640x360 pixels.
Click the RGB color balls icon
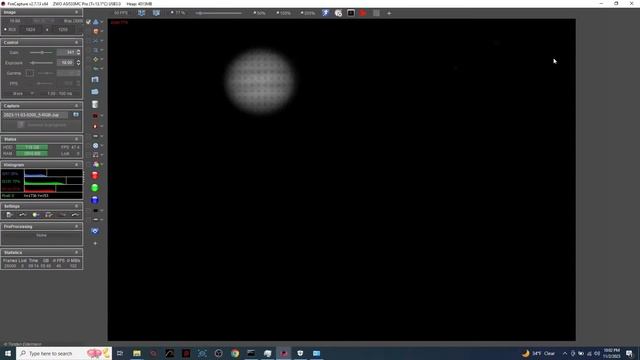point(96,164)
